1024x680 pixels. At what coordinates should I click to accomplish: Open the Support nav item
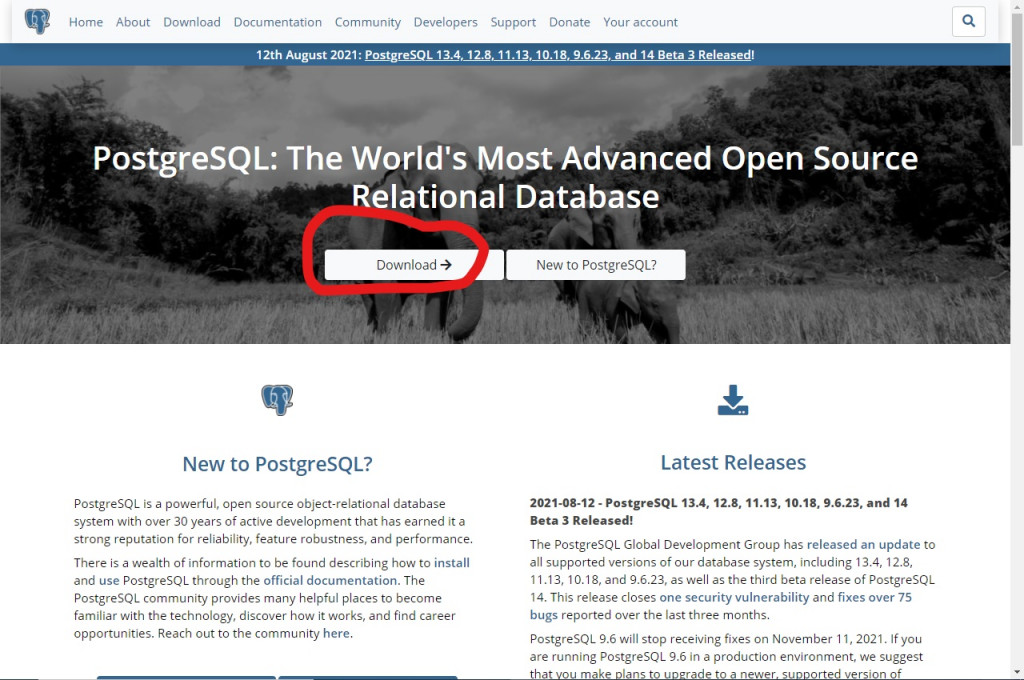coord(513,22)
